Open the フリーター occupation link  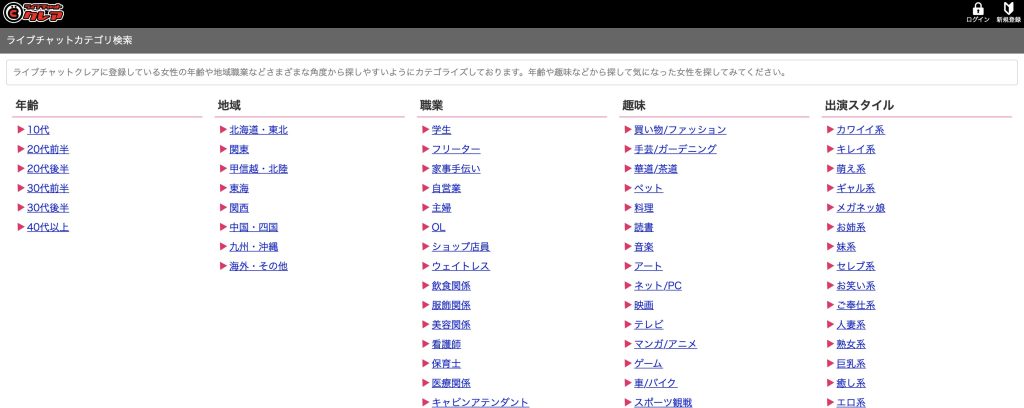coord(456,149)
